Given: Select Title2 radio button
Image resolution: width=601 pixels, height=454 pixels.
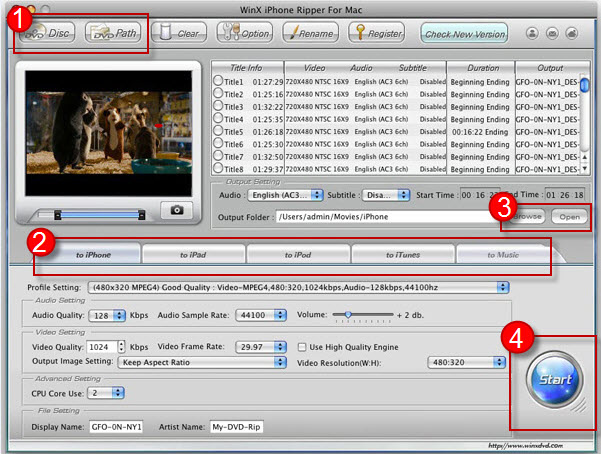Looking at the screenshot, I should point(218,93).
